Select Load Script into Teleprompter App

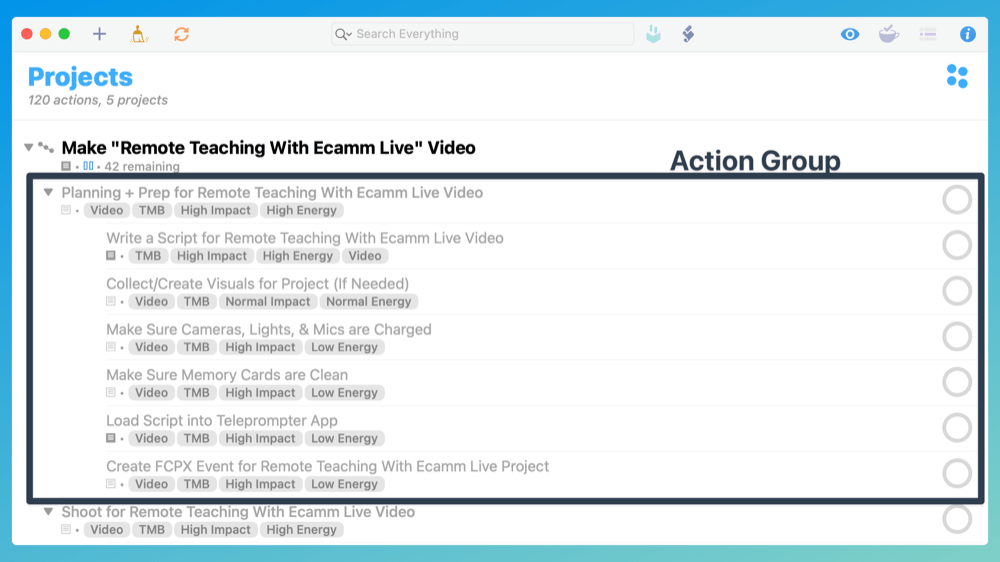tap(222, 421)
